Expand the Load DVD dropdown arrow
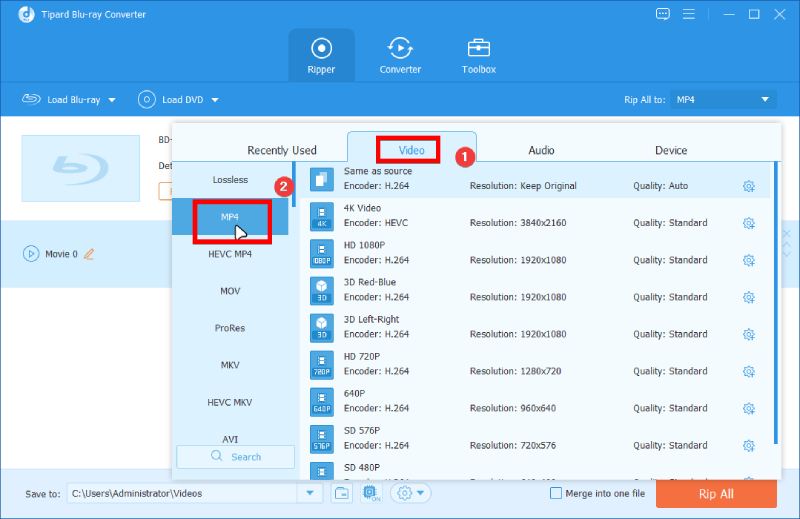The width and height of the screenshot is (800, 519). tap(215, 100)
